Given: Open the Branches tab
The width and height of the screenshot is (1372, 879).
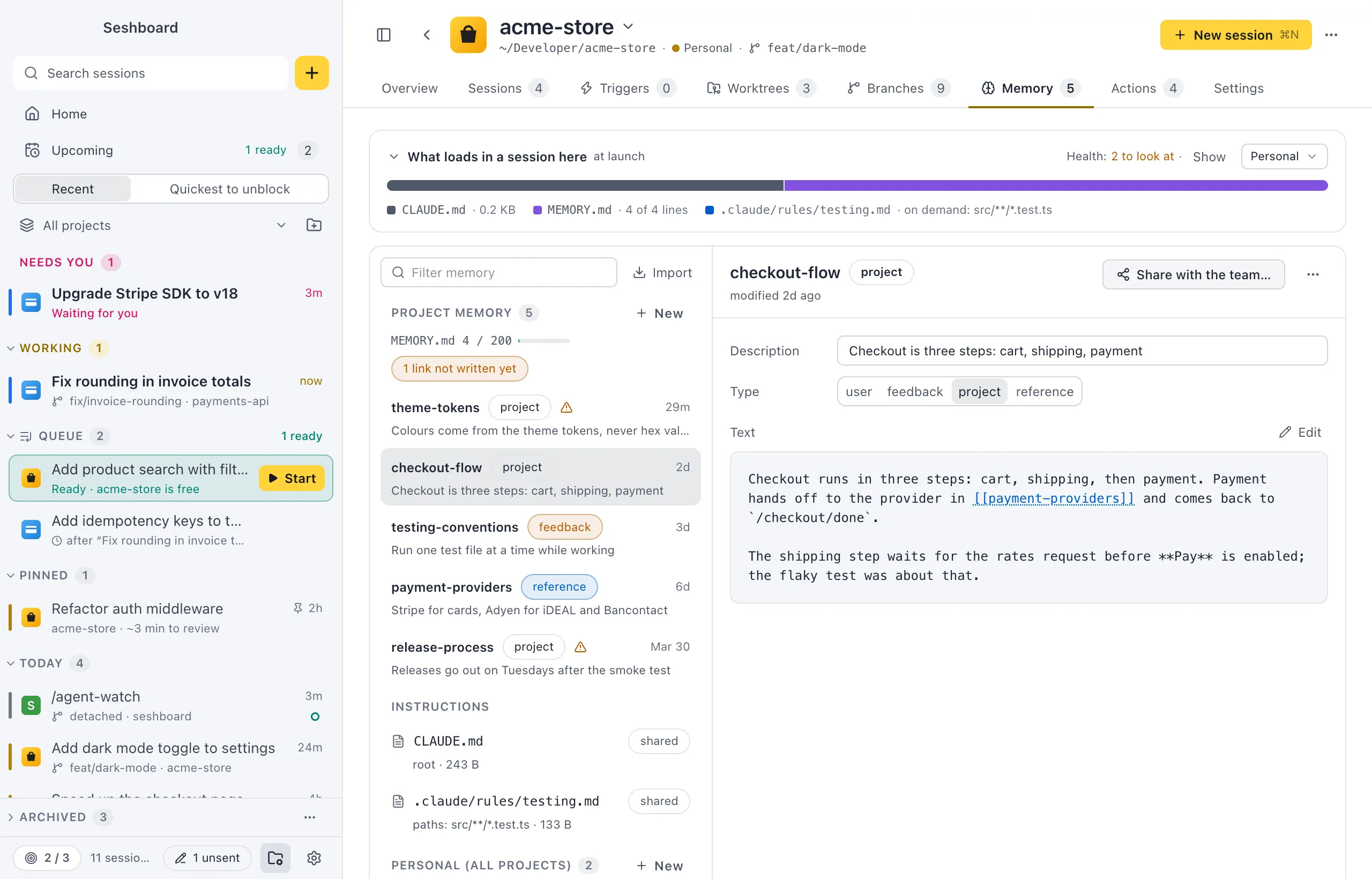Looking at the screenshot, I should (x=898, y=88).
